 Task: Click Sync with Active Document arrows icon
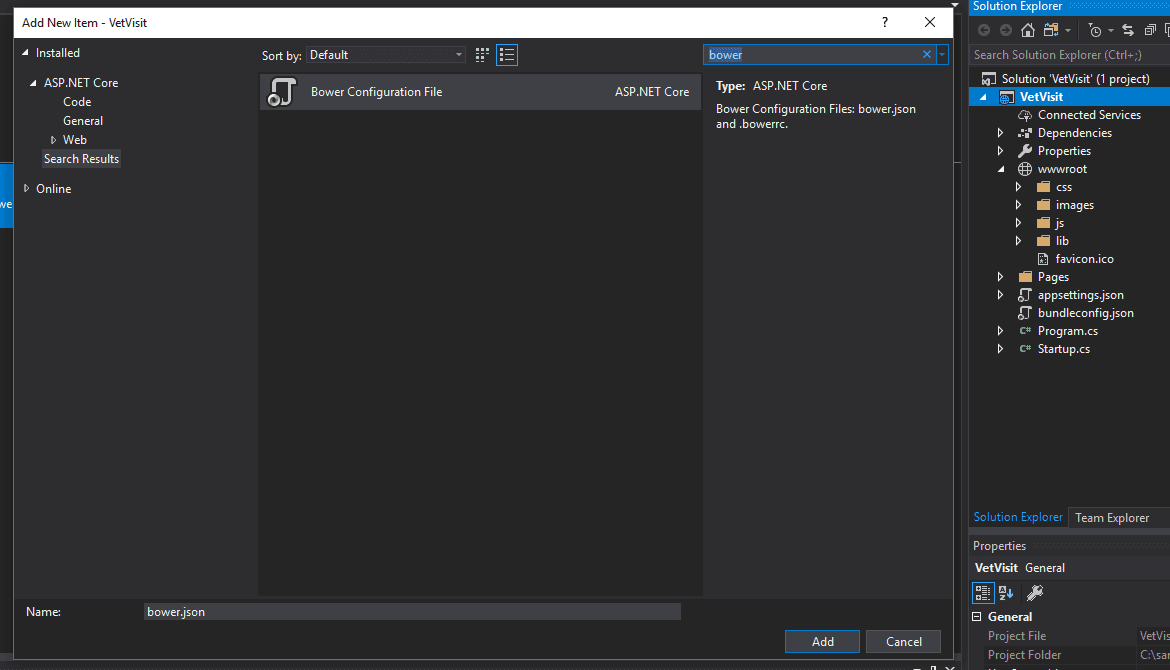1127,31
